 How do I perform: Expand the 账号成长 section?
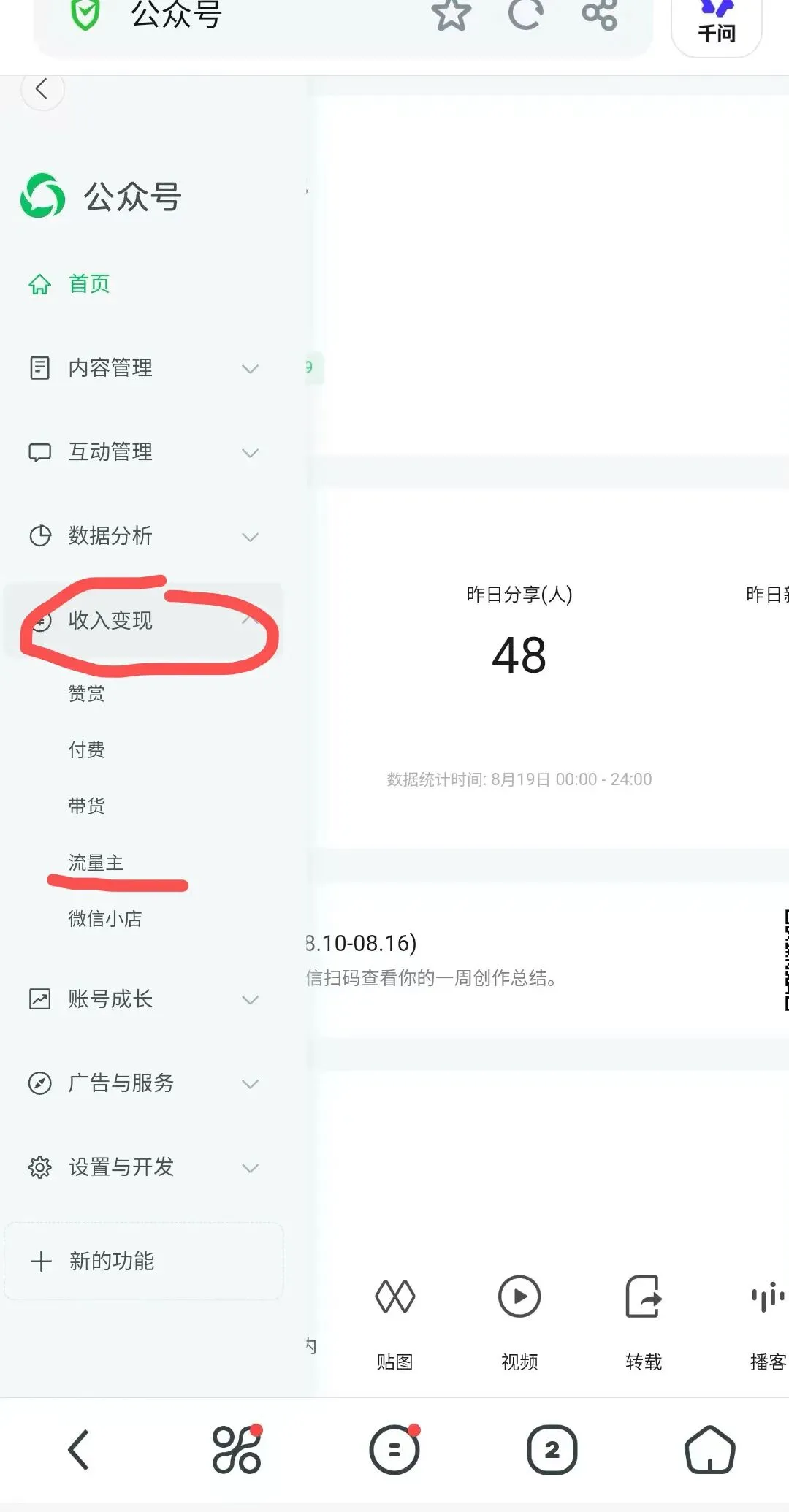click(143, 999)
